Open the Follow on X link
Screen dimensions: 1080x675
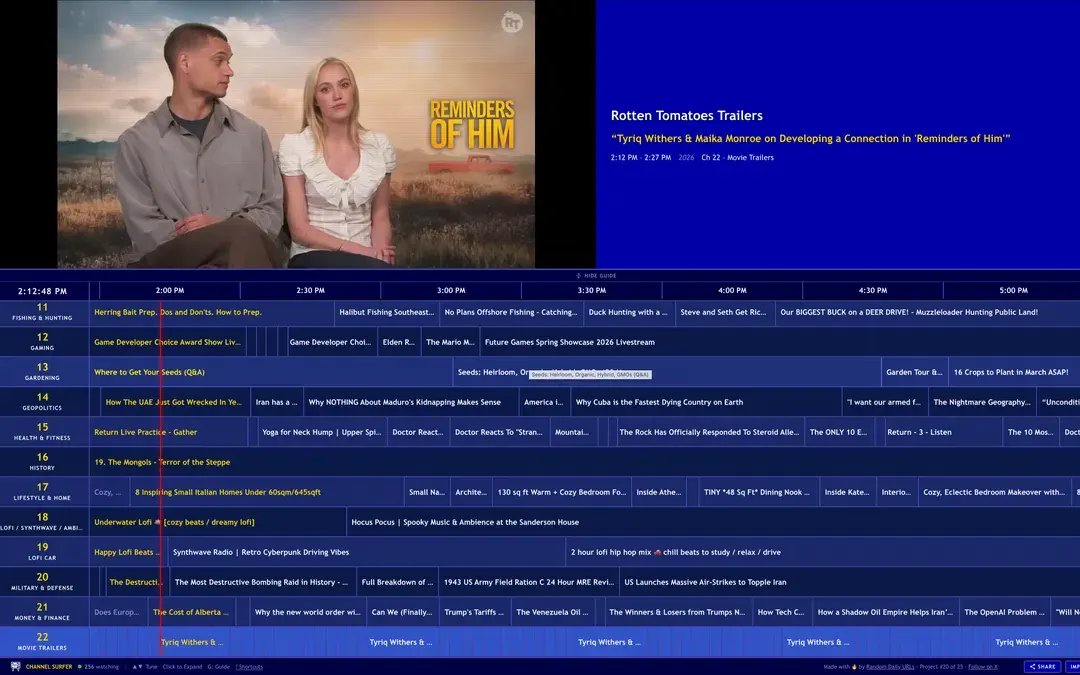click(983, 667)
